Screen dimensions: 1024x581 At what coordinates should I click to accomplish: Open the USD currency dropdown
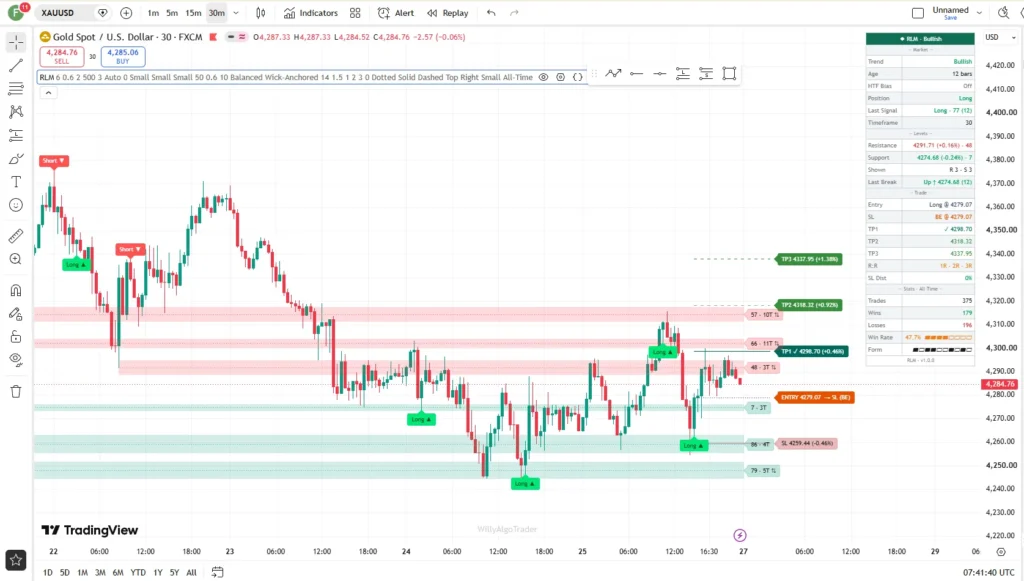coord(1000,38)
